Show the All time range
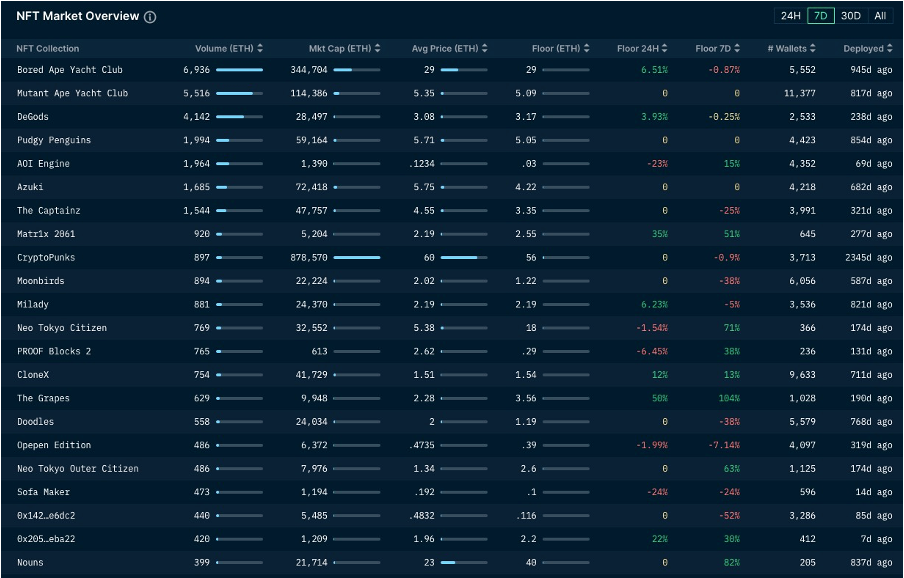 click(x=880, y=16)
